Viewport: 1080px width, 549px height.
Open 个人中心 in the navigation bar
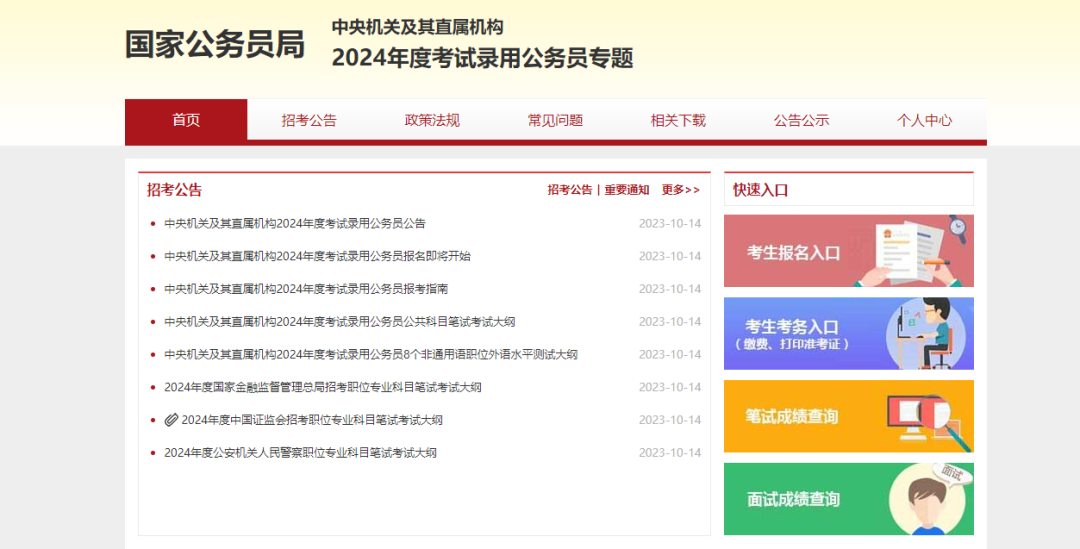click(924, 121)
